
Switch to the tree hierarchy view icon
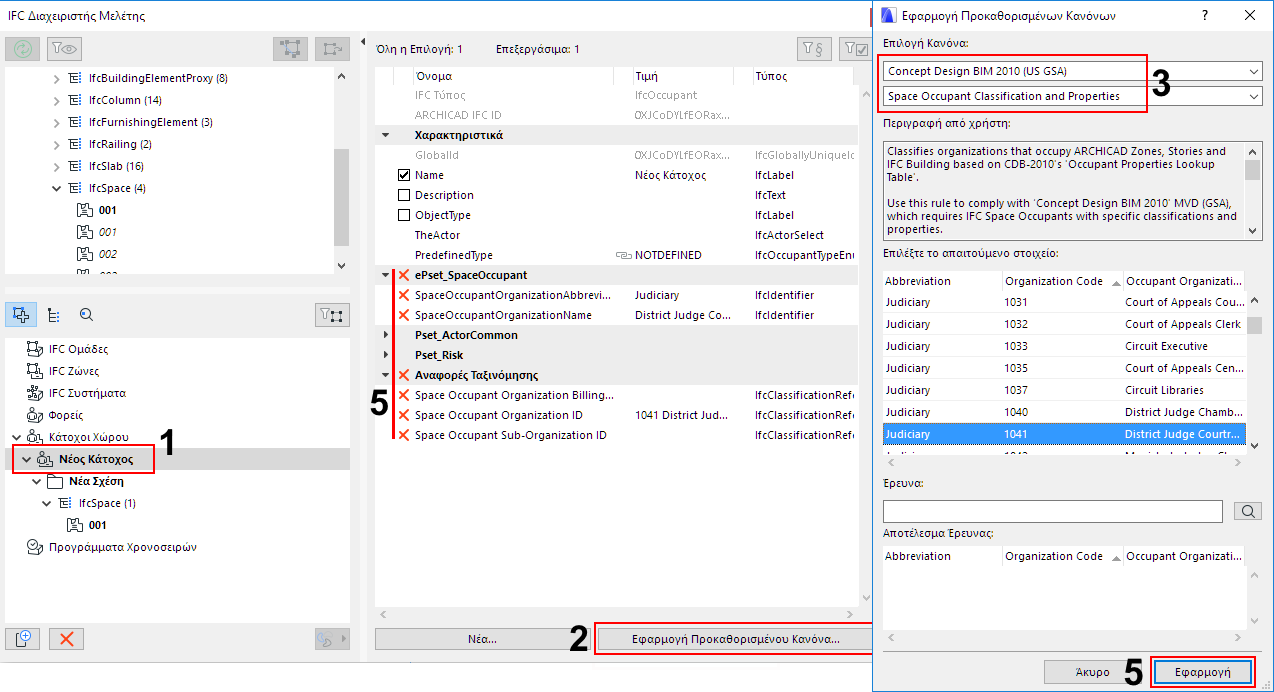click(x=54, y=314)
